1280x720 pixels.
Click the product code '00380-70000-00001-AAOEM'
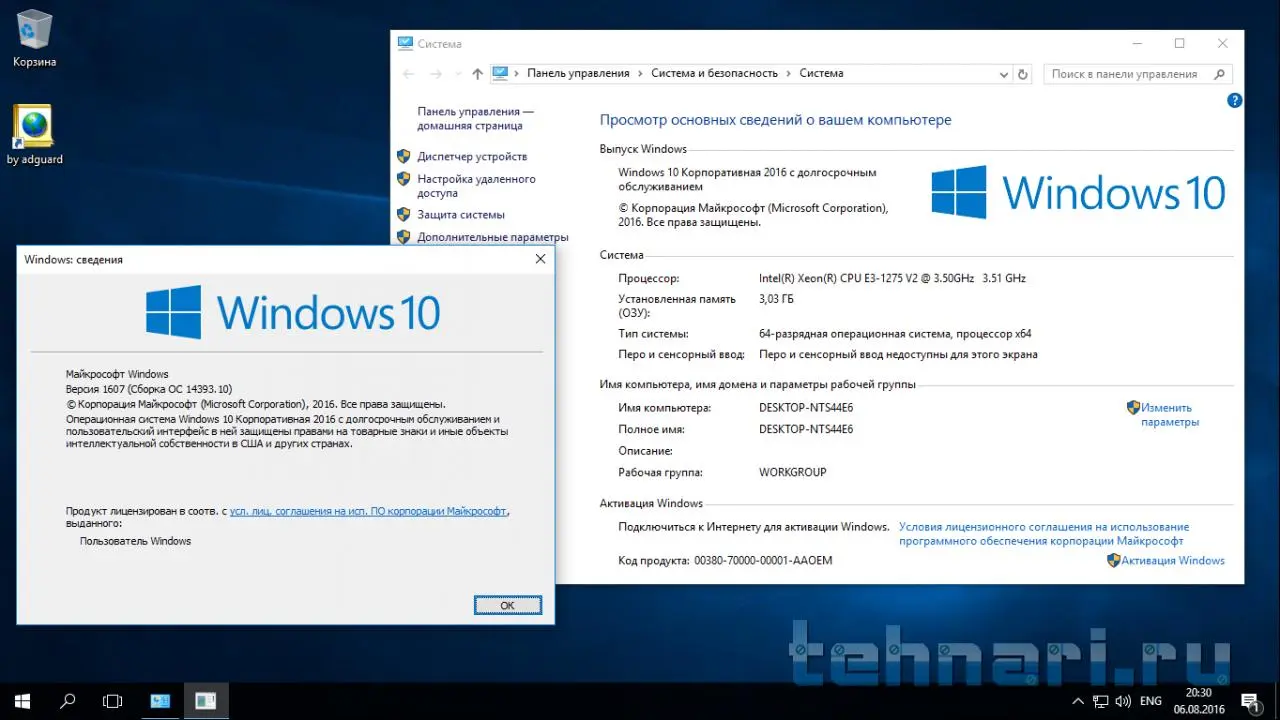point(763,560)
